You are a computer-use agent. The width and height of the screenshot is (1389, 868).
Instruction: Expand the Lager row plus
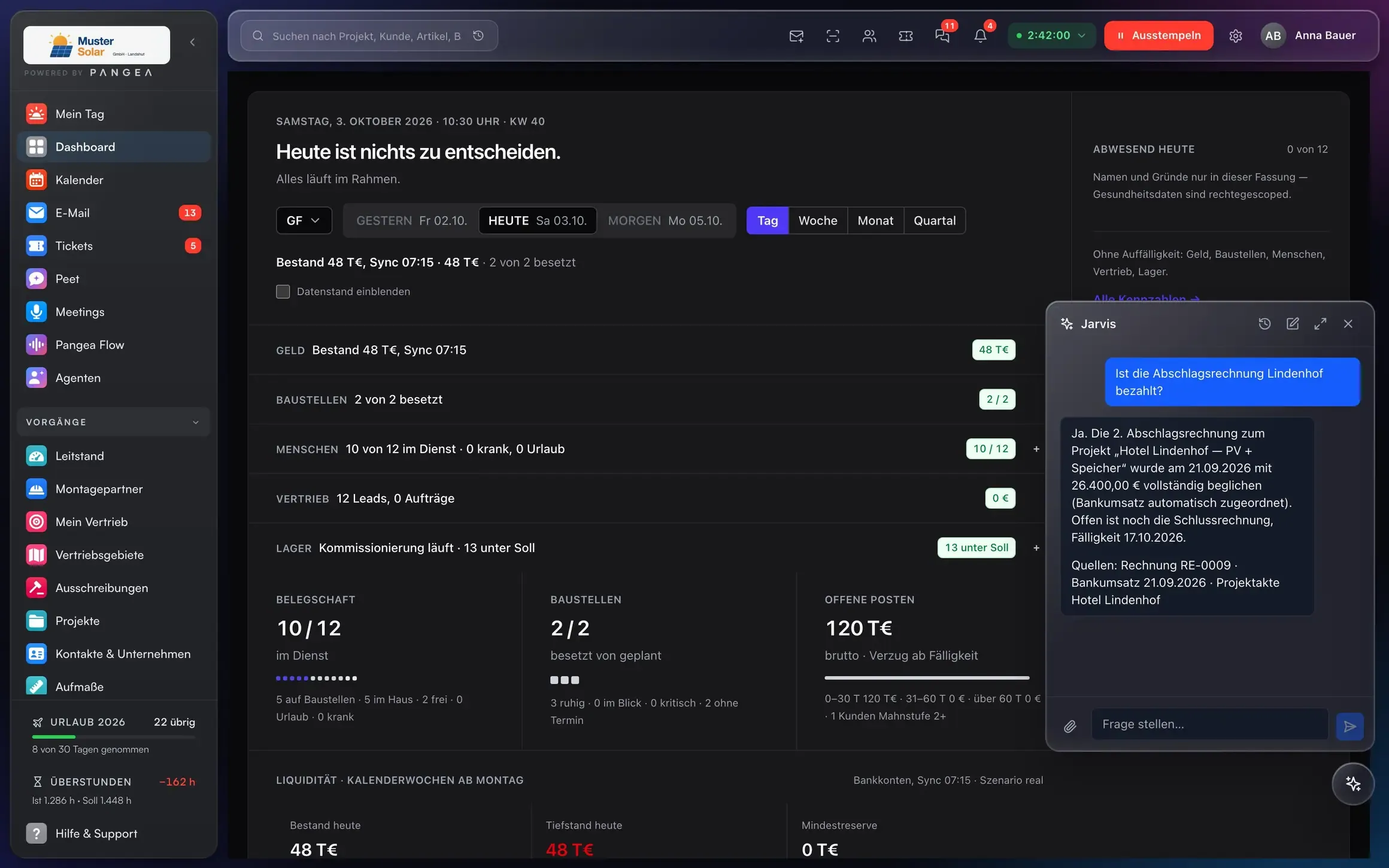[1036, 548]
